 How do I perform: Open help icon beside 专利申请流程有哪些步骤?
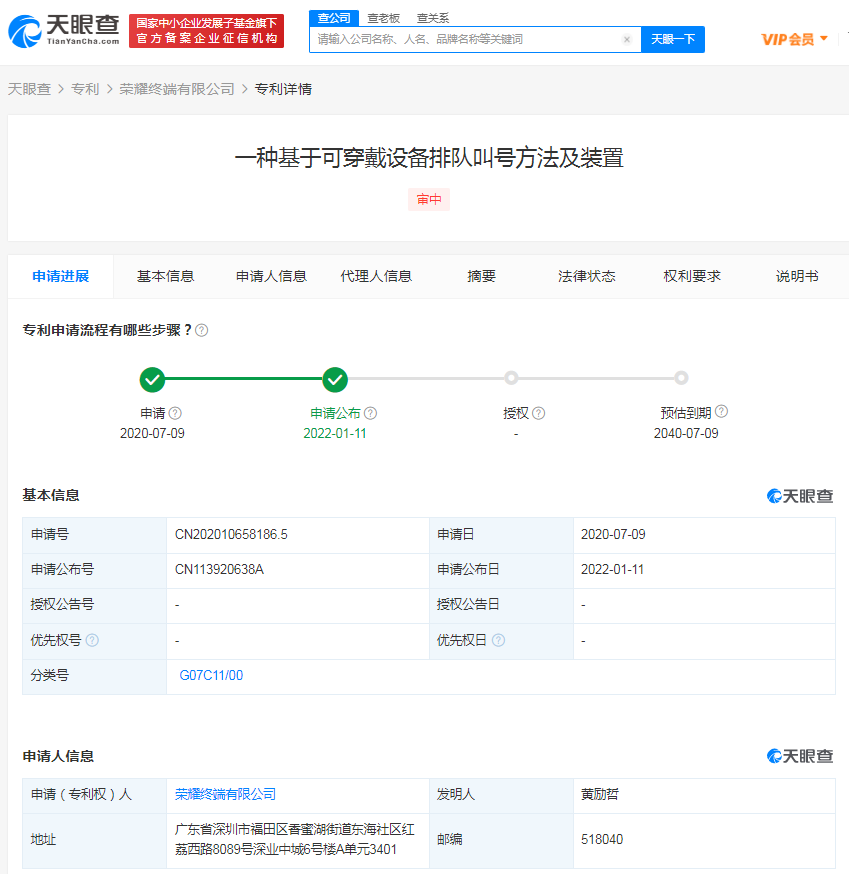[202, 330]
